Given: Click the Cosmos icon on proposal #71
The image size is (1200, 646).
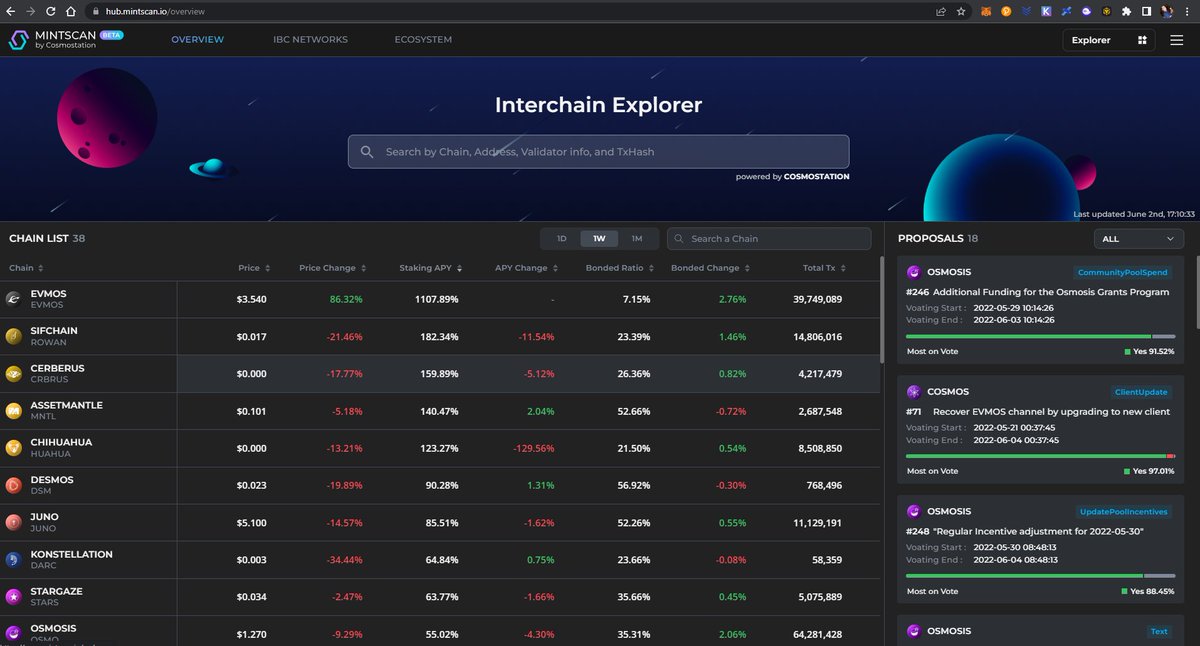Looking at the screenshot, I should pyautogui.click(x=913, y=392).
